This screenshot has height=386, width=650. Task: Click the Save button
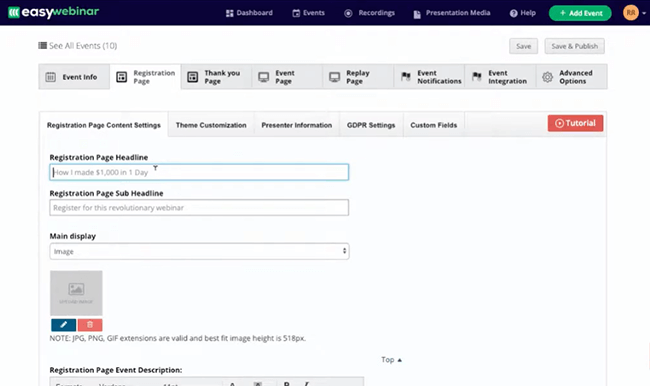[x=523, y=46]
